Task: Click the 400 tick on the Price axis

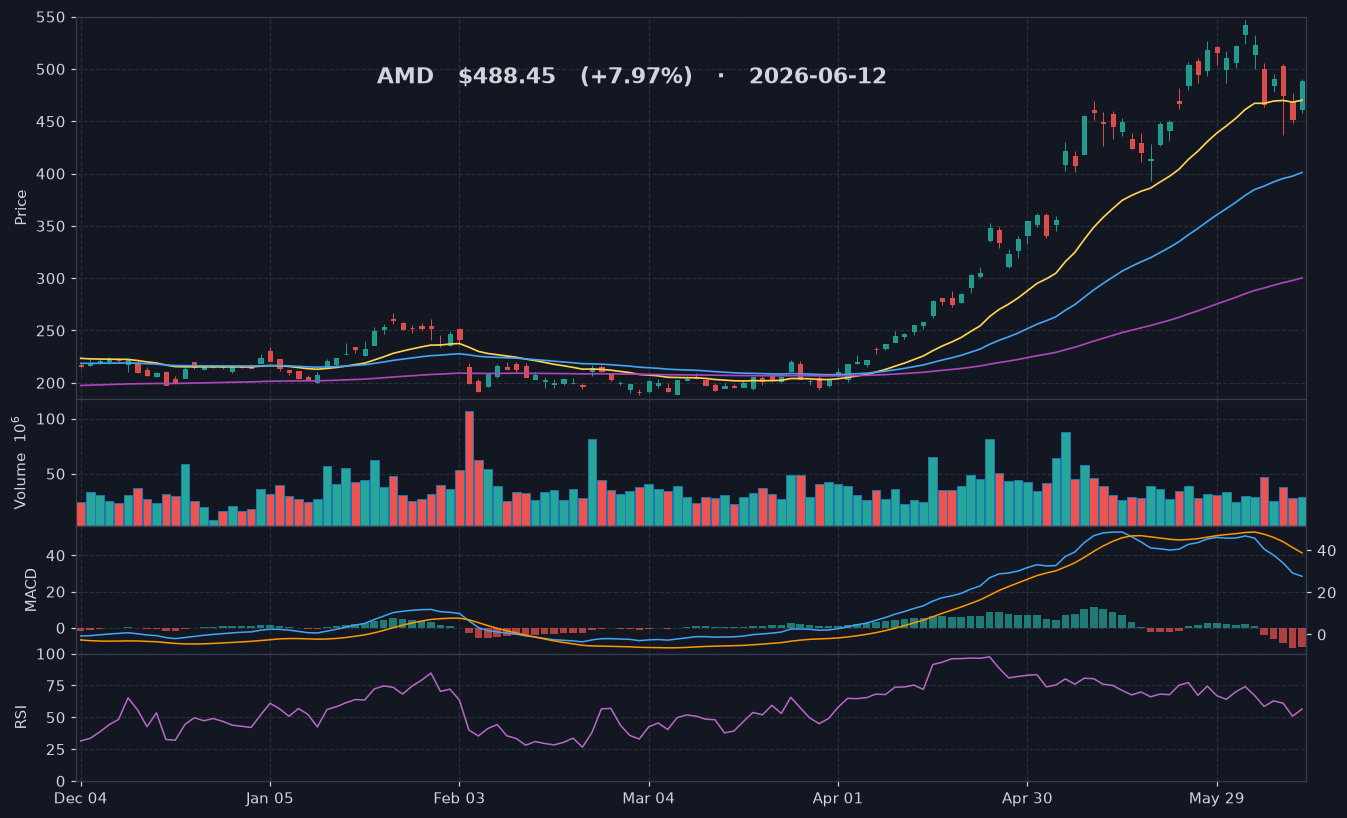Action: pos(51,174)
